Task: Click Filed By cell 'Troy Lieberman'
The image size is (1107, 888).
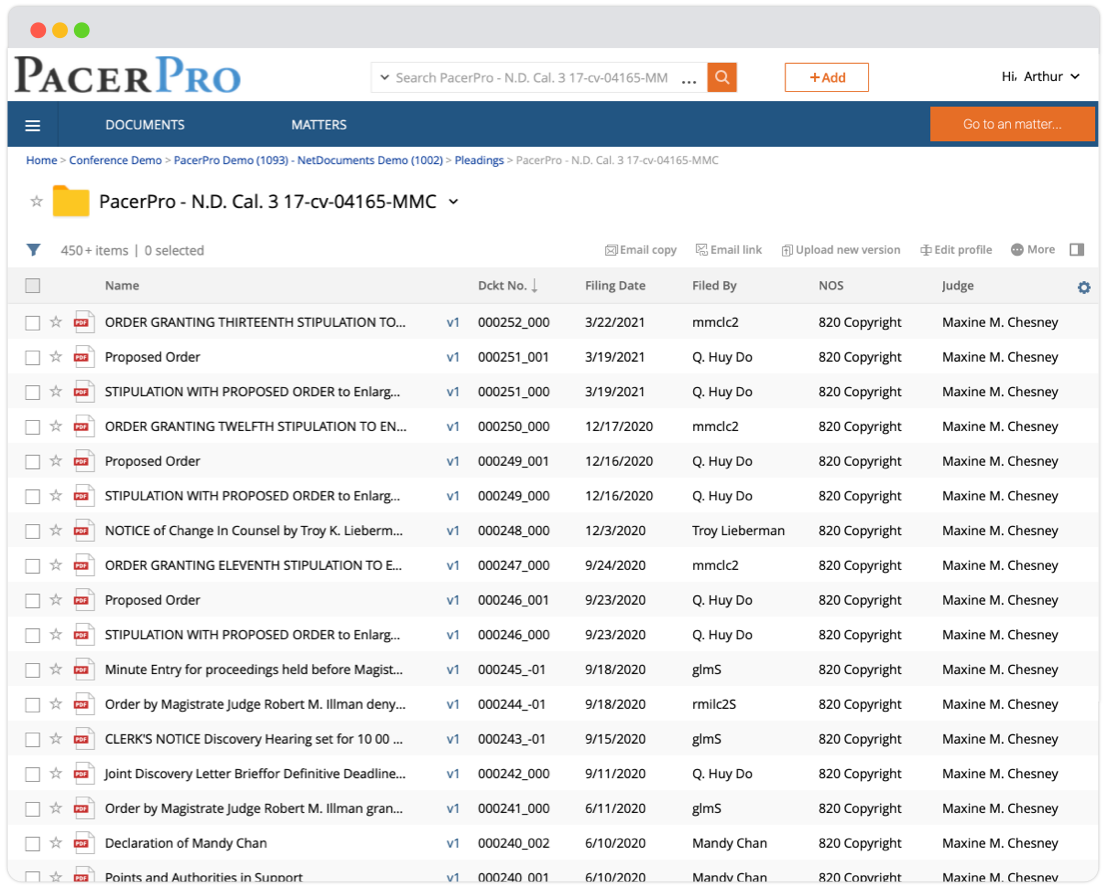Action: pyautogui.click(x=738, y=531)
